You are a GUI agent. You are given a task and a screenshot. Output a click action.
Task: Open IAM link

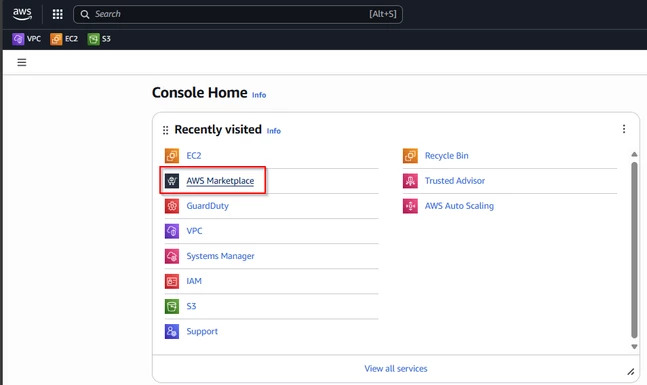coord(194,281)
